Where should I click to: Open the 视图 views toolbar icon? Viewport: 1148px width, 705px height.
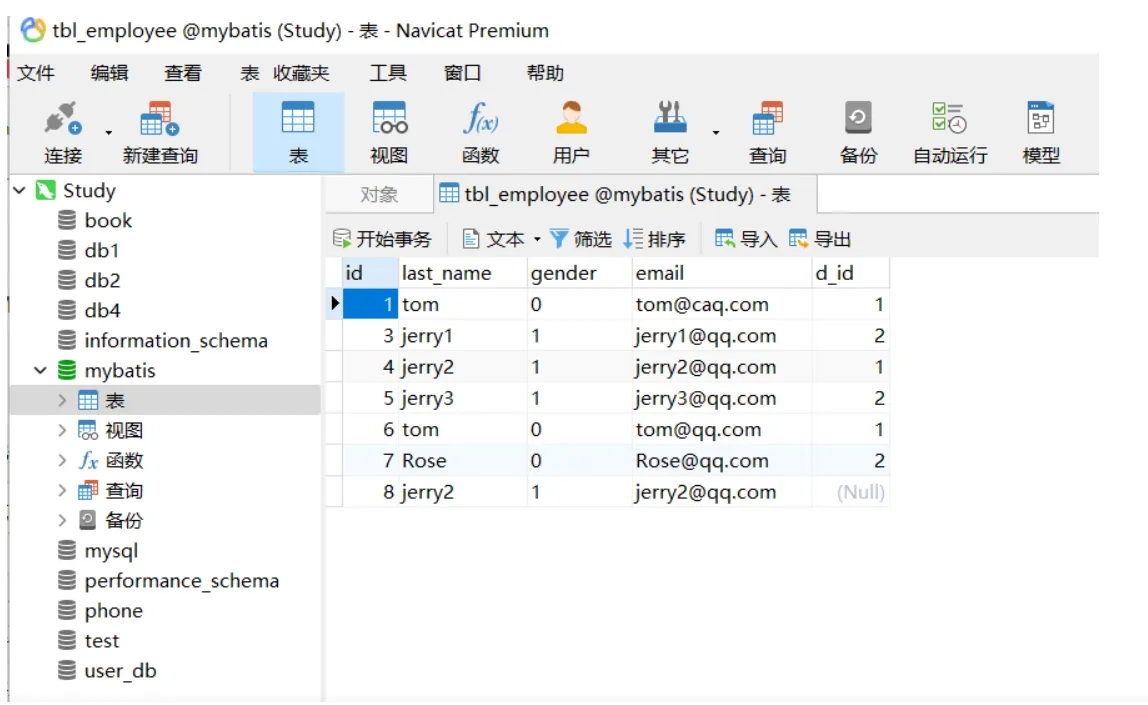click(389, 133)
